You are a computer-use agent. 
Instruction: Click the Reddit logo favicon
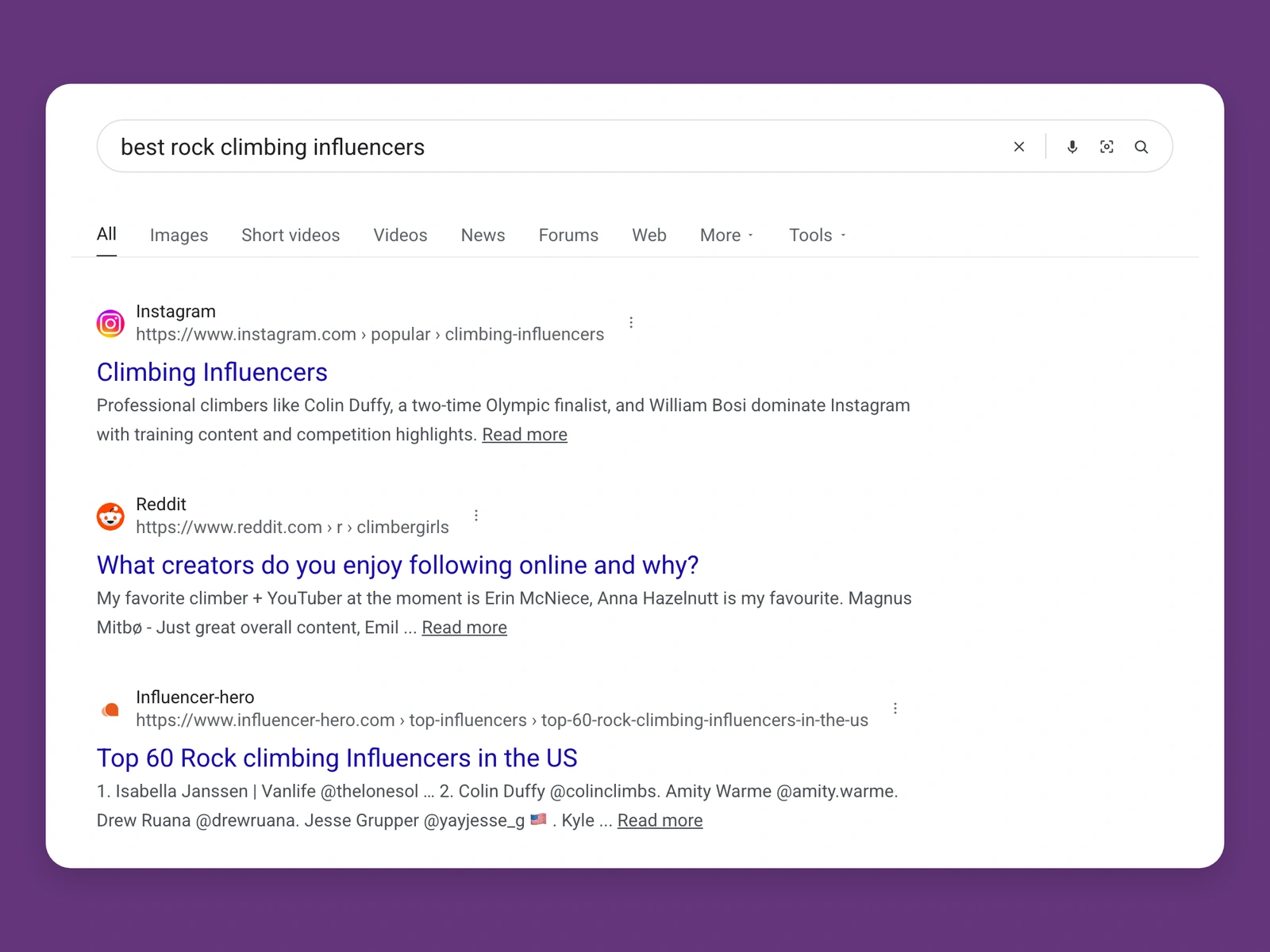tap(110, 516)
